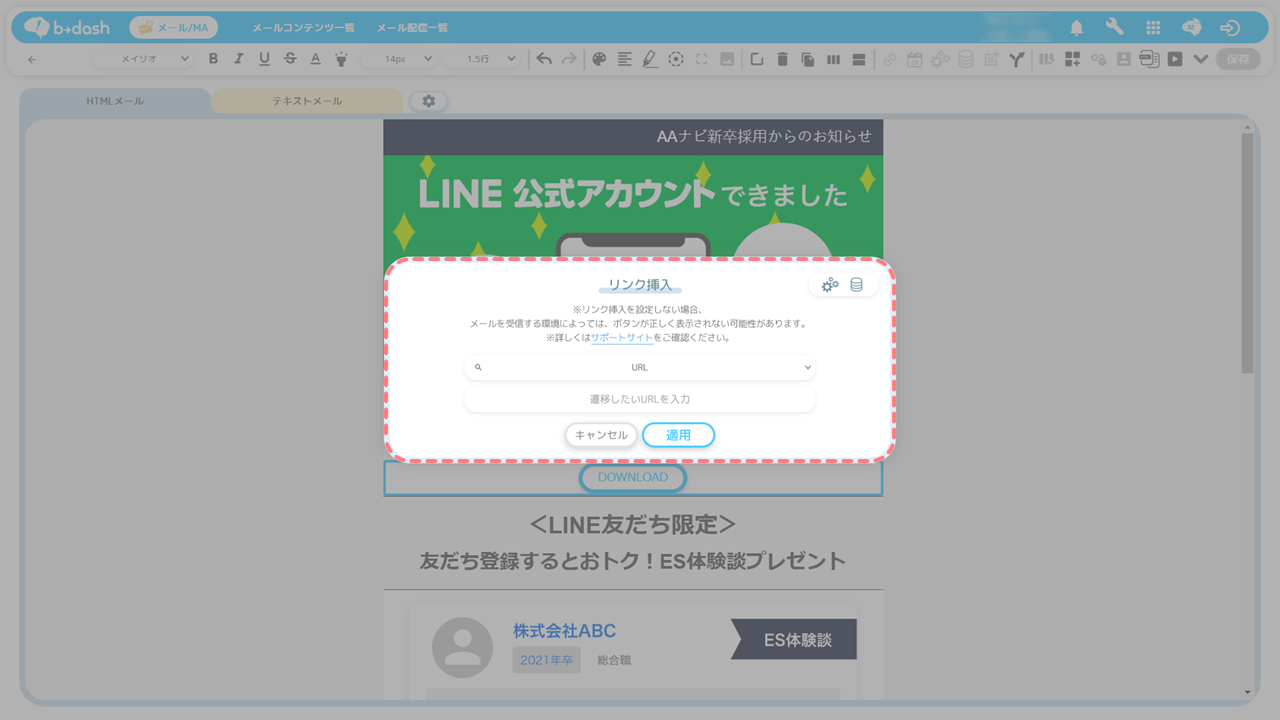Open the font color tool
Viewport: 1280px width, 720px height.
(x=315, y=59)
